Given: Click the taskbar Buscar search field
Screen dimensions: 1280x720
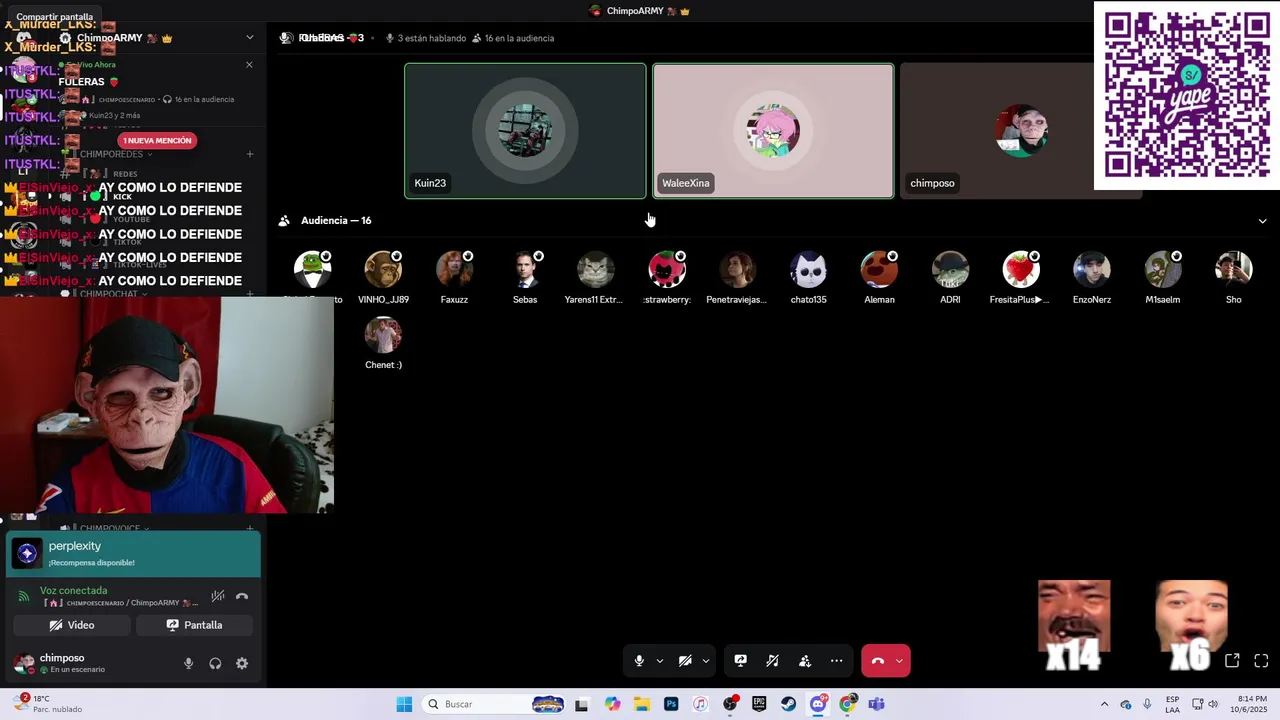Looking at the screenshot, I should point(495,704).
